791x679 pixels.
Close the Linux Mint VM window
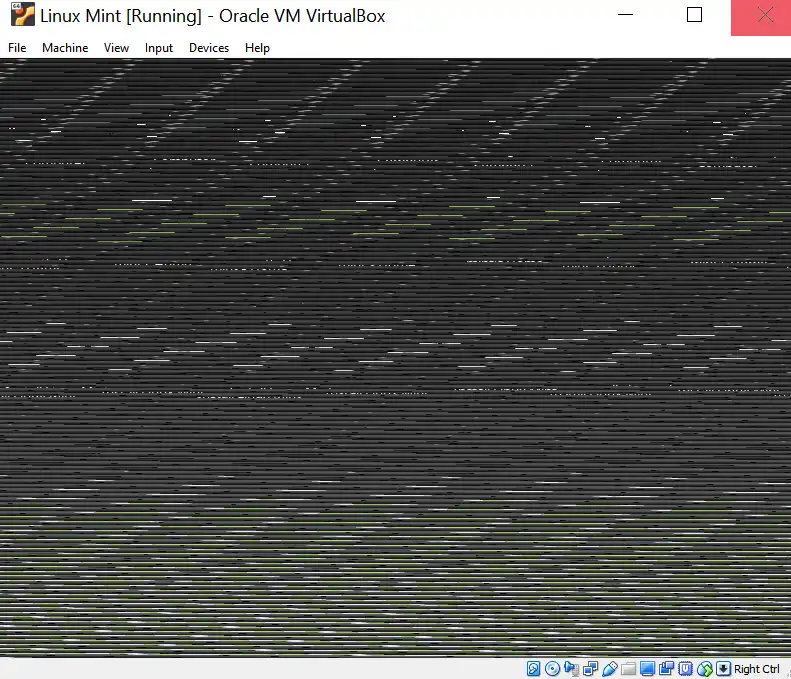coord(765,16)
